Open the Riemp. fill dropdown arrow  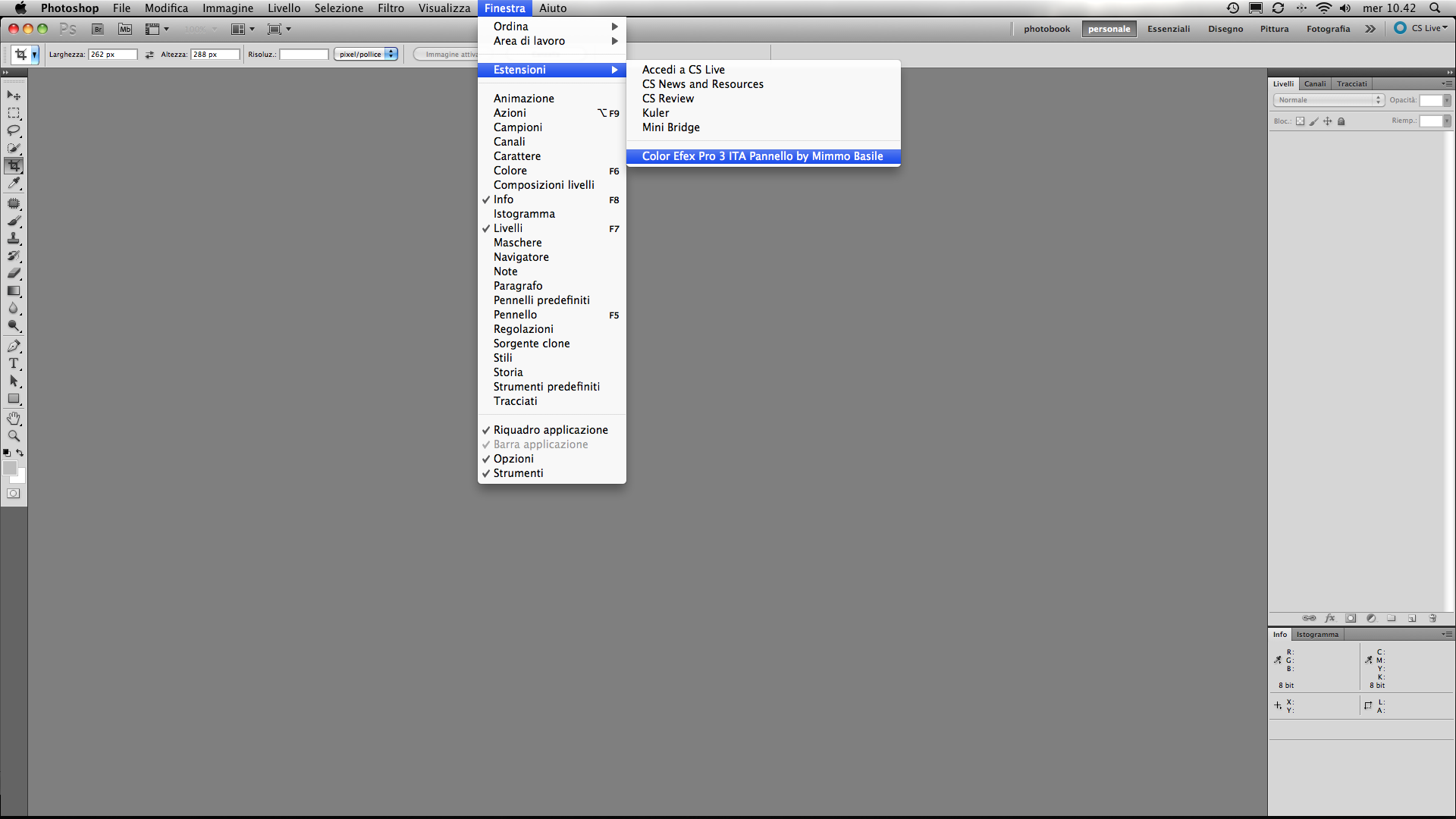1447,121
